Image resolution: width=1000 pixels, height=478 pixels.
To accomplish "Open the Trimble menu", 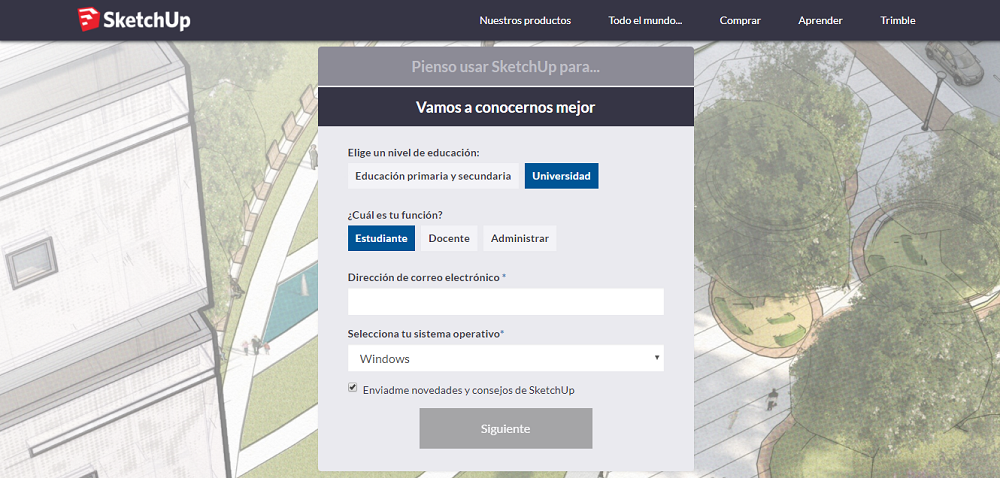I will coord(898,20).
